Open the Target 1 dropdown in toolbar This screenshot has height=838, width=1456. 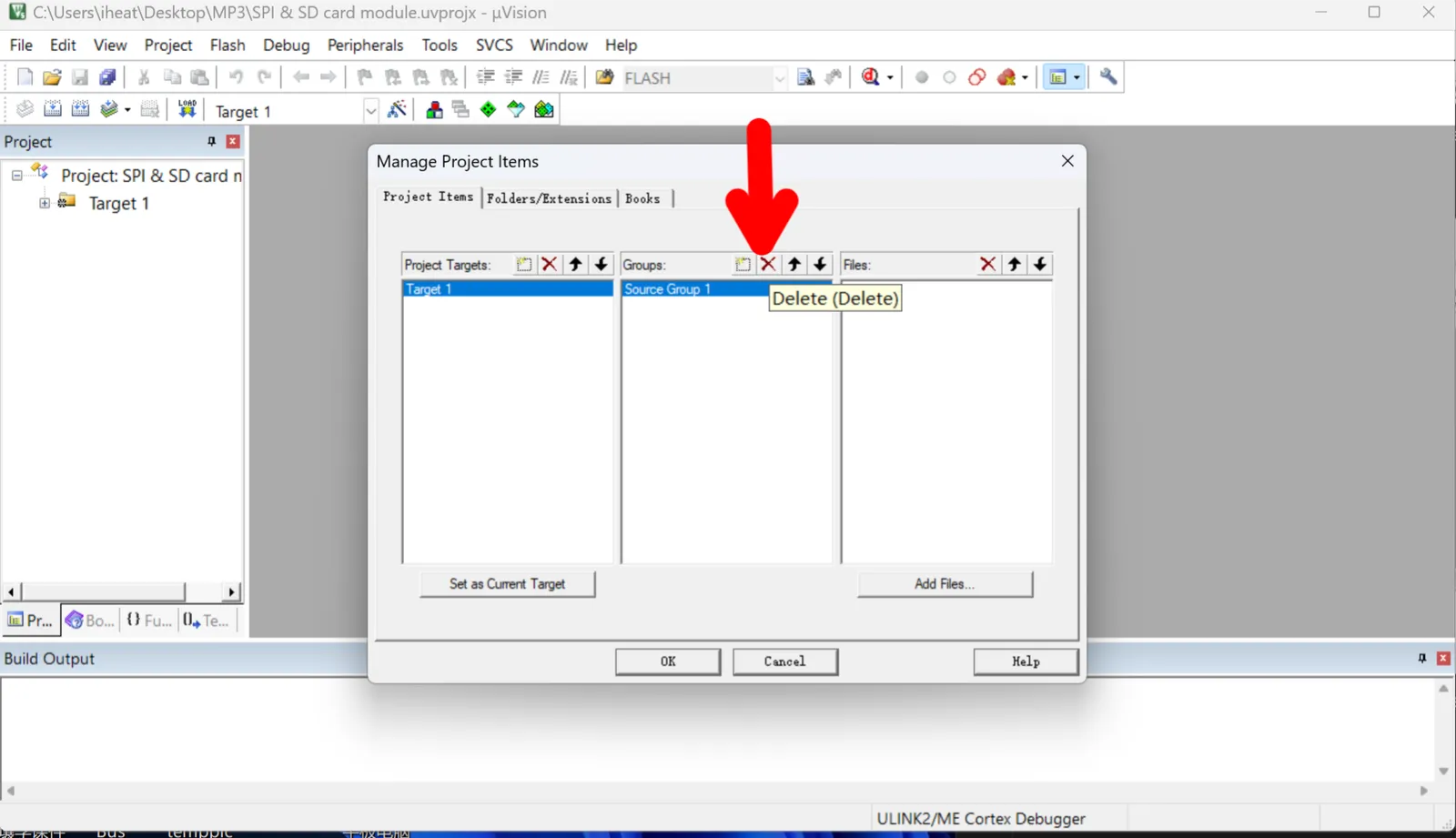(x=370, y=111)
